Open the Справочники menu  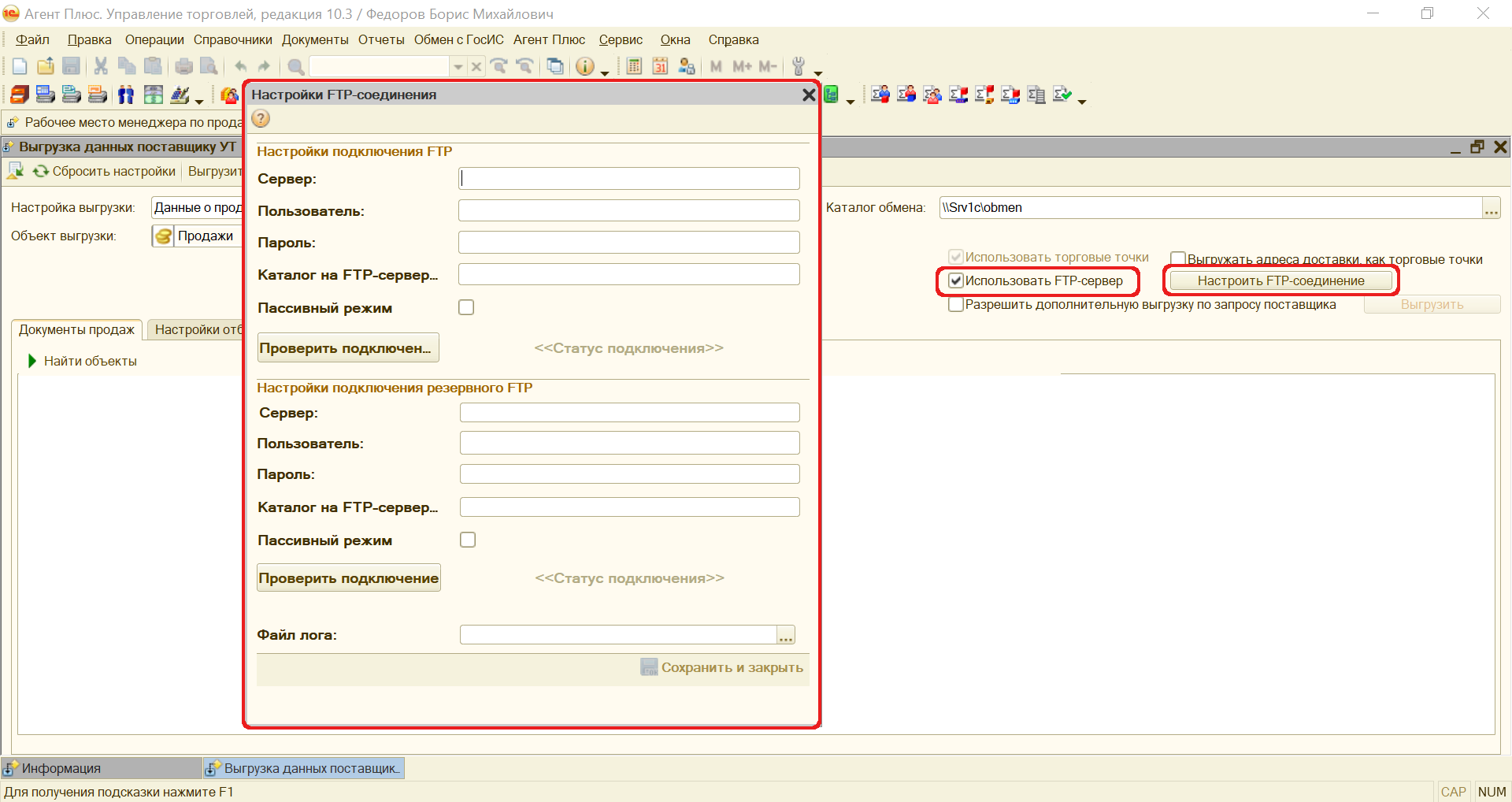pyautogui.click(x=232, y=40)
